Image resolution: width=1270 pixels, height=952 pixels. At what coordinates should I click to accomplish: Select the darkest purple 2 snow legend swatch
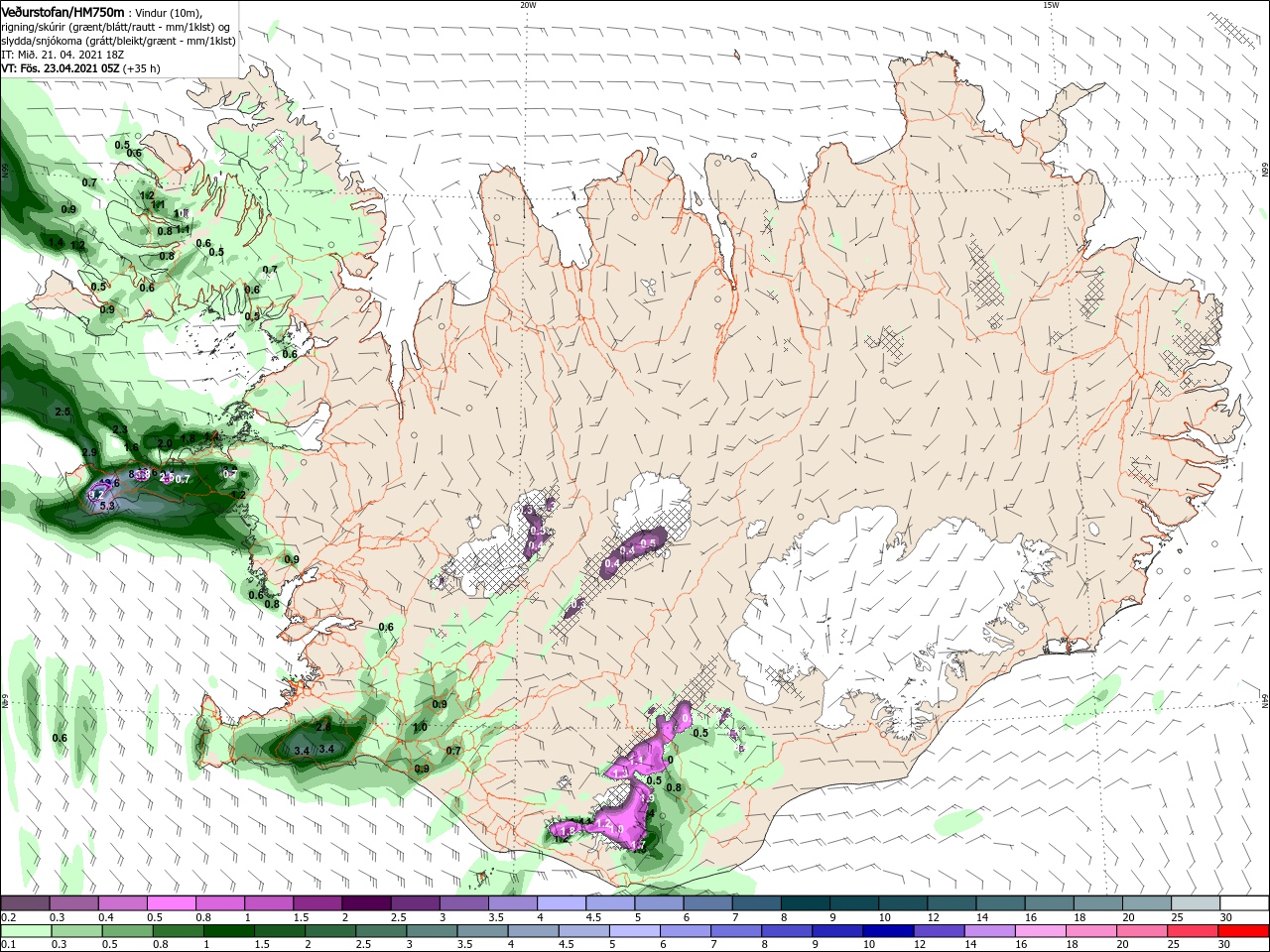[x=365, y=902]
